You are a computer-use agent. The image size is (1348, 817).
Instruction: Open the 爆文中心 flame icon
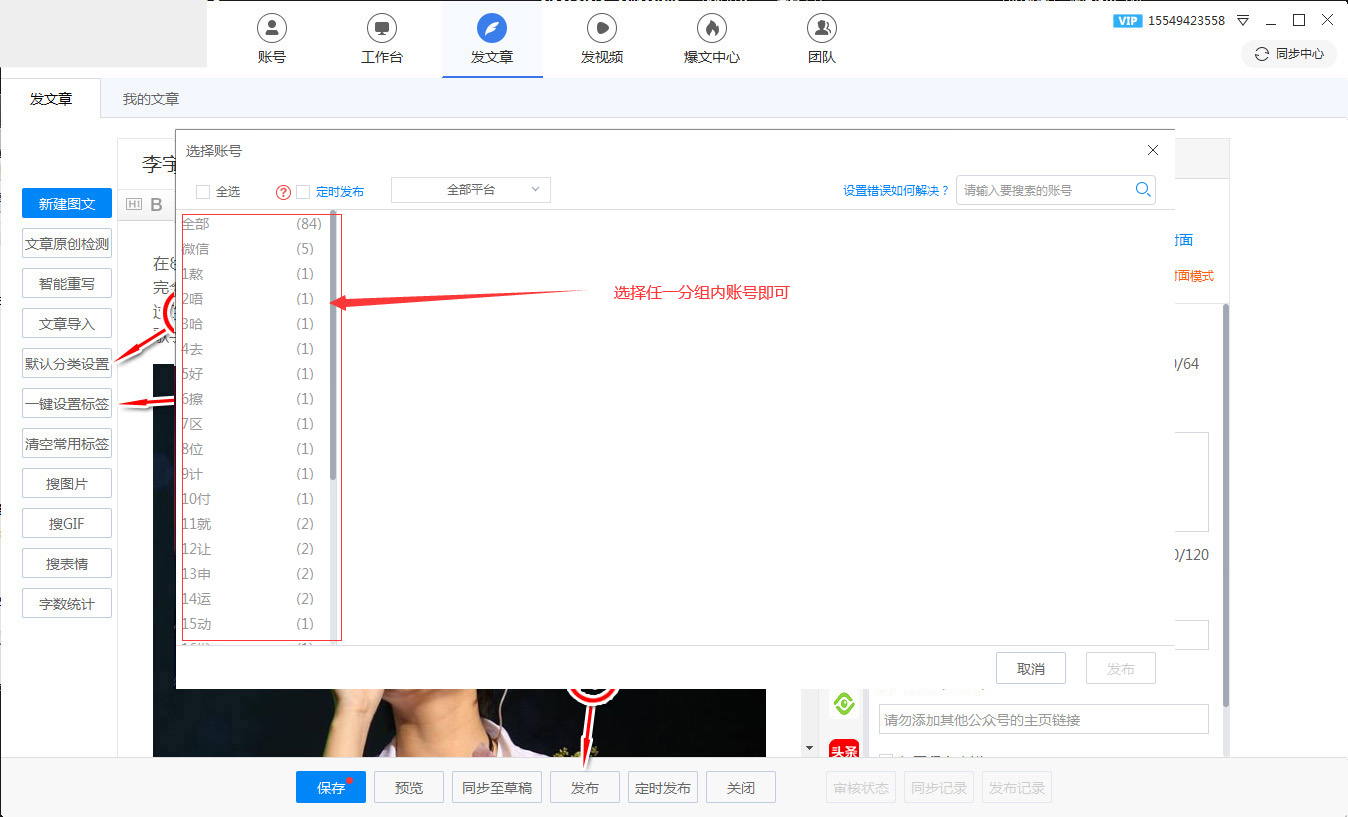(711, 27)
